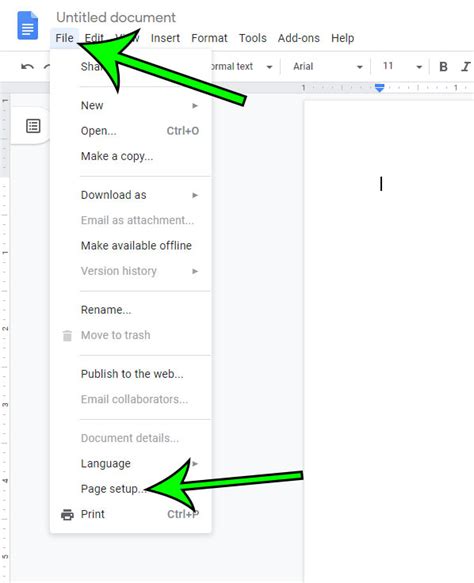
Task: Toggle Italic formatting button
Action: [x=465, y=67]
